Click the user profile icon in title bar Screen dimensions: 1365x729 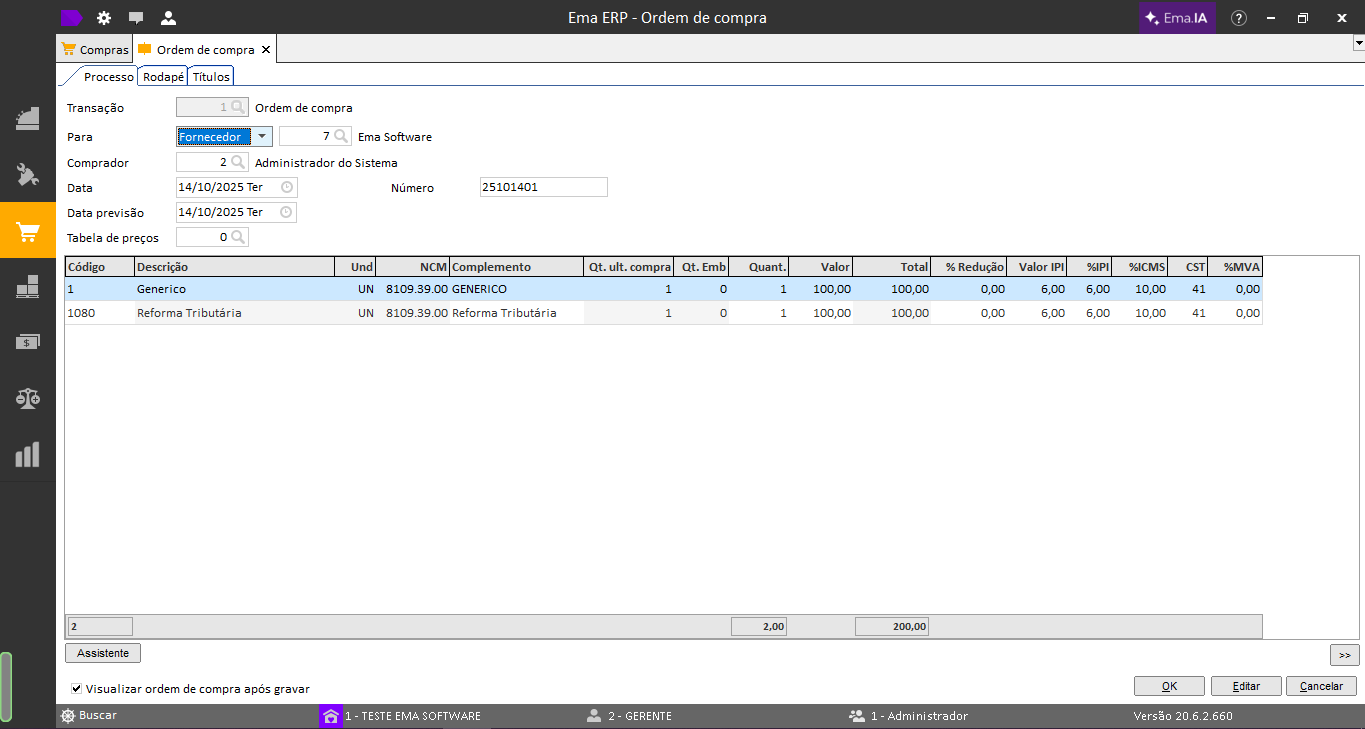tap(168, 18)
